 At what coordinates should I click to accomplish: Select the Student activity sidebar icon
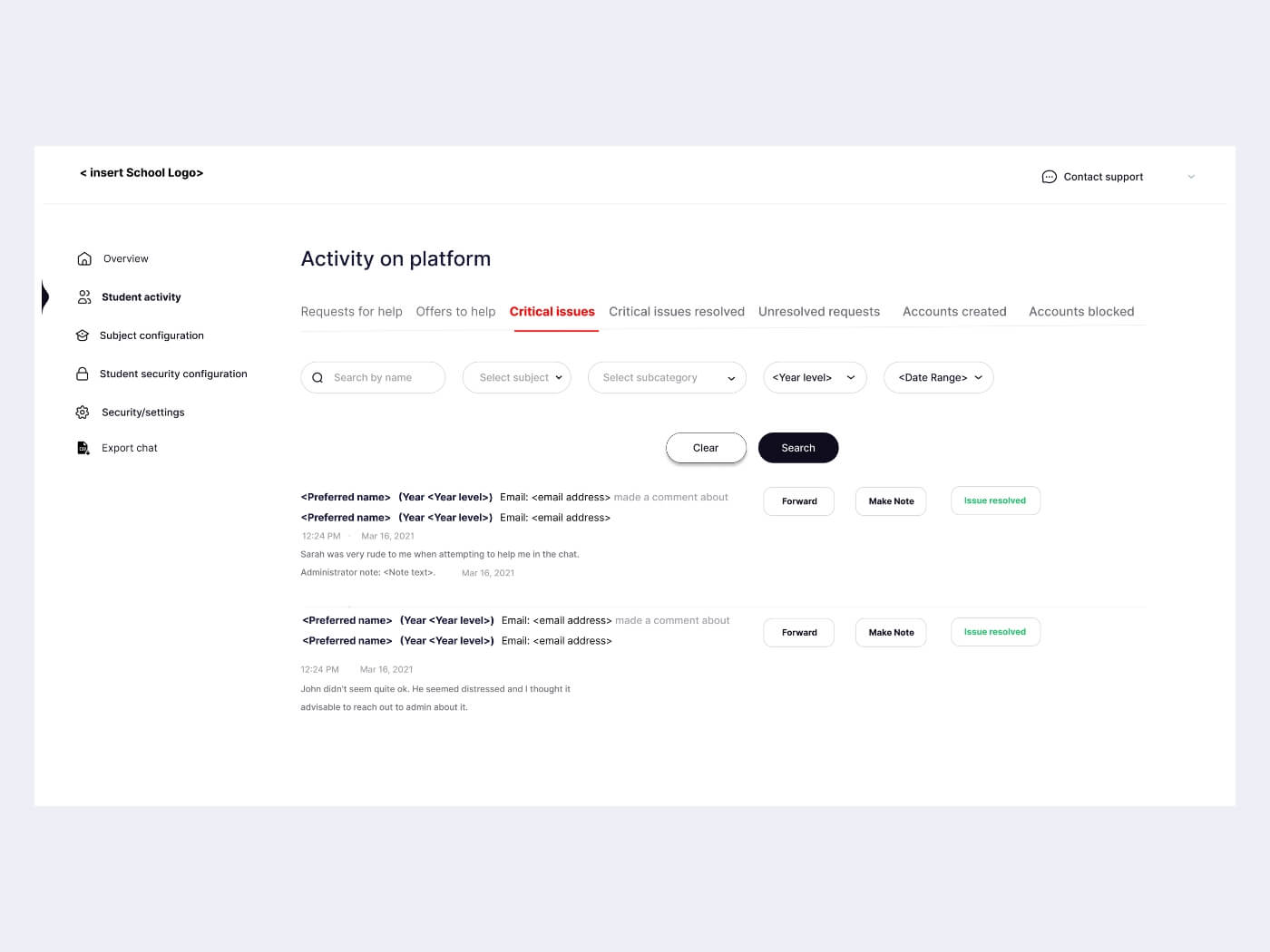coord(83,296)
